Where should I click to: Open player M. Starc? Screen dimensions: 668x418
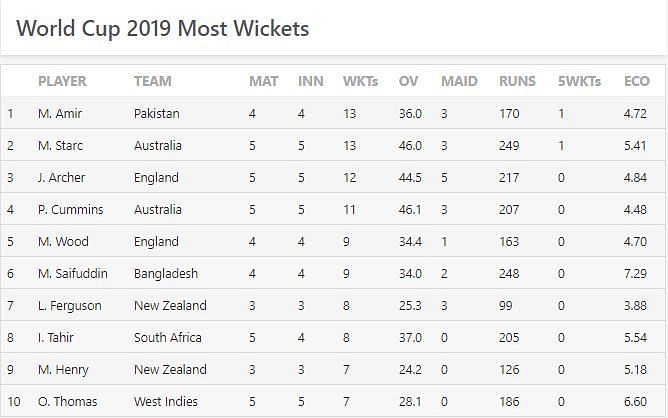coord(60,146)
